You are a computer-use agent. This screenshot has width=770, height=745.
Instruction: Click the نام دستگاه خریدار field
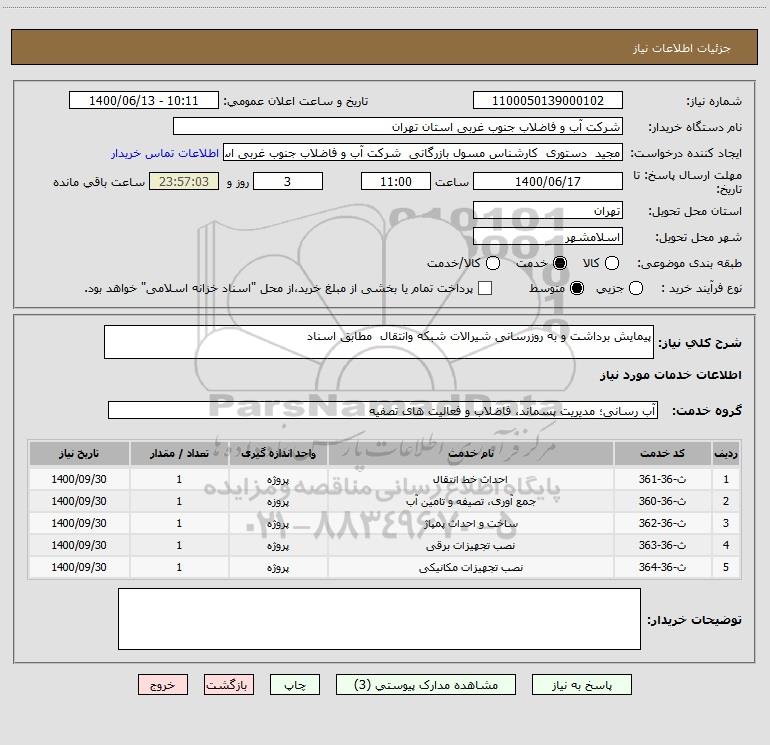point(398,127)
